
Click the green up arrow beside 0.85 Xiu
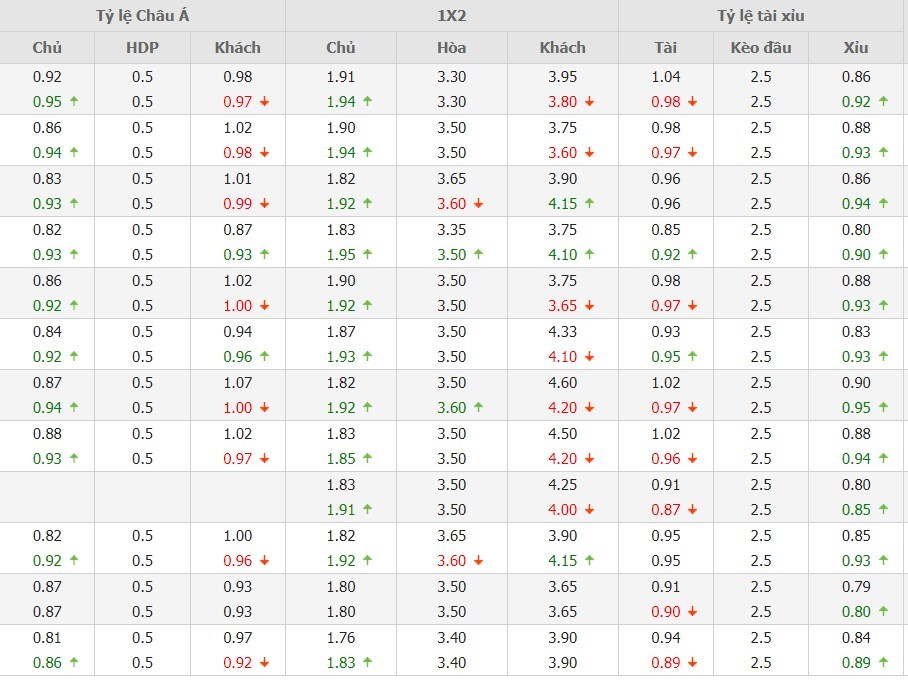click(x=883, y=510)
